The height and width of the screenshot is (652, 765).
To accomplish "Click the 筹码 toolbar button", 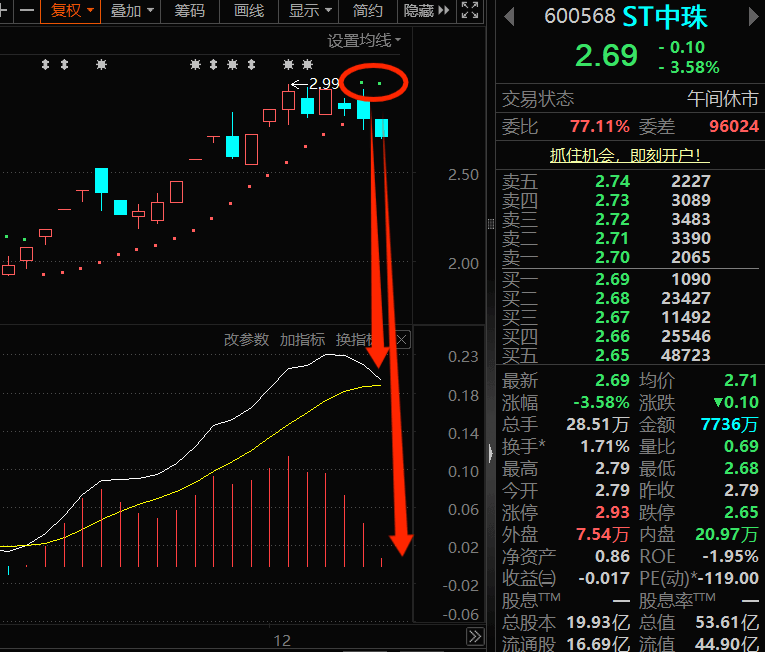I will click(190, 11).
